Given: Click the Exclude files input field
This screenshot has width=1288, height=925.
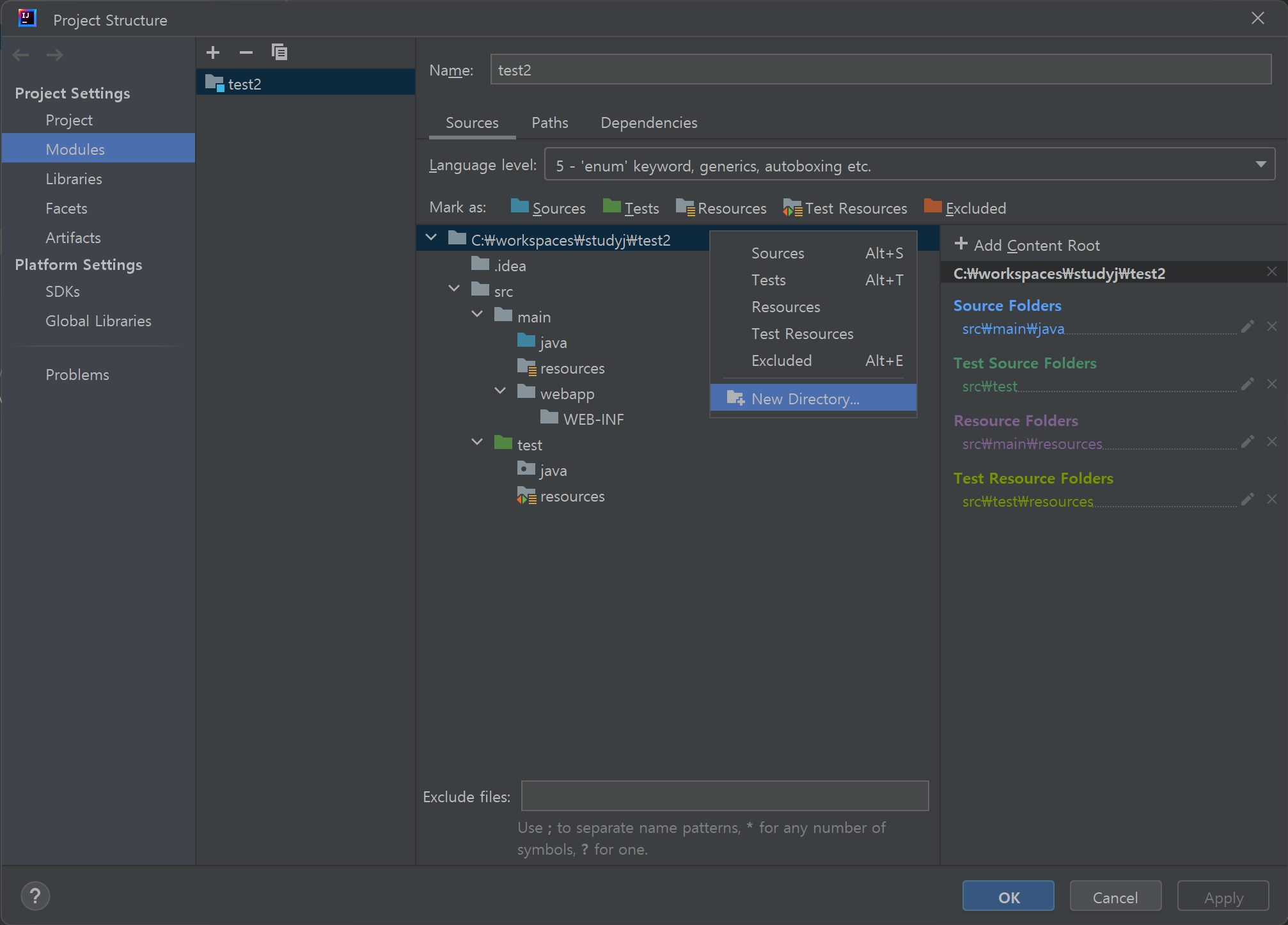Looking at the screenshot, I should point(724,796).
